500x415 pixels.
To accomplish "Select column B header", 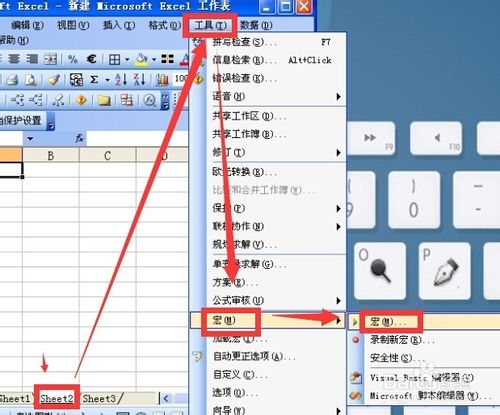I will pos(51,155).
